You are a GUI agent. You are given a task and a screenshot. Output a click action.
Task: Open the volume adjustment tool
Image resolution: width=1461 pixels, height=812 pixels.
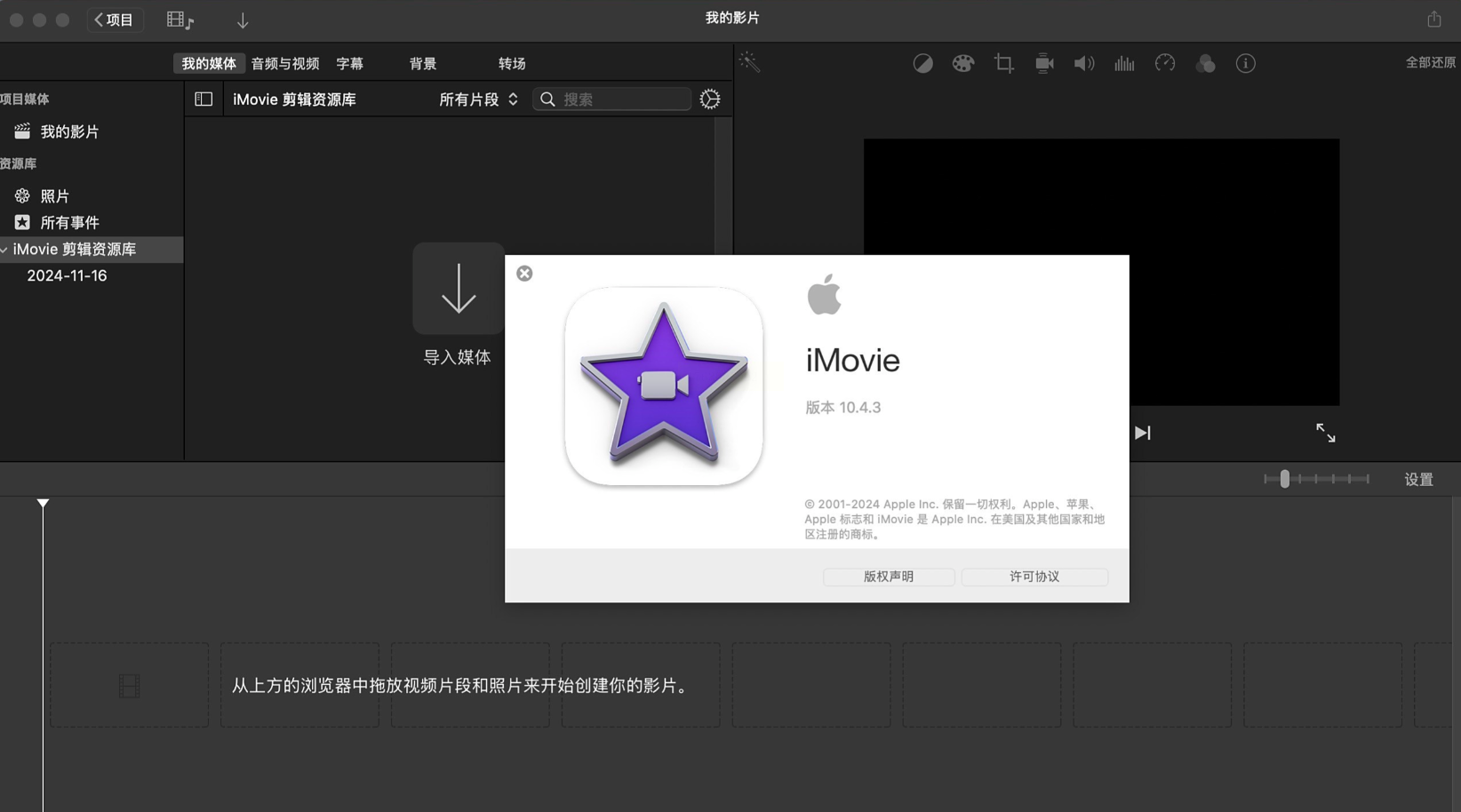click(1084, 63)
